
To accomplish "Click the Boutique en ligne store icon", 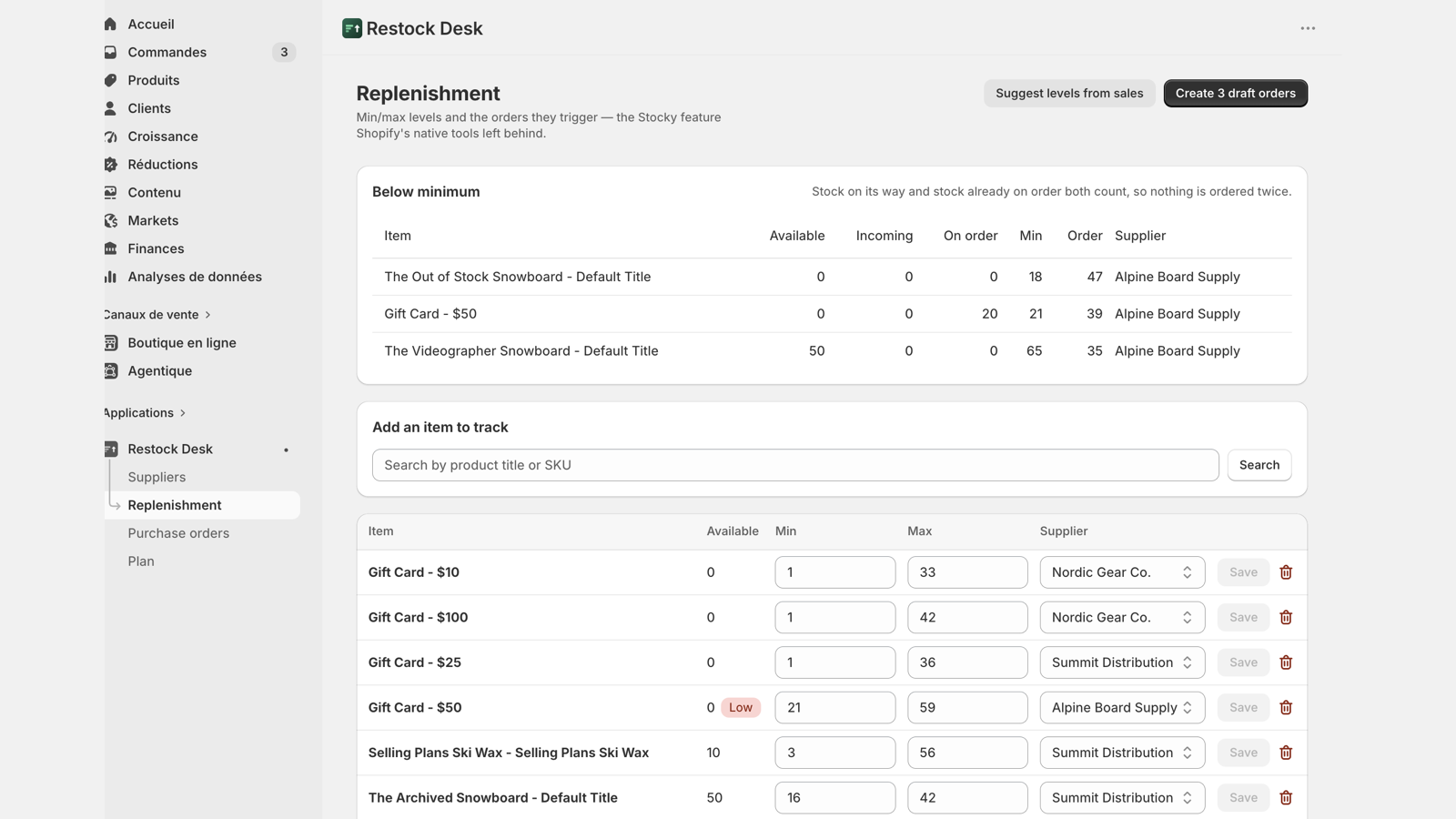I will pos(110,343).
